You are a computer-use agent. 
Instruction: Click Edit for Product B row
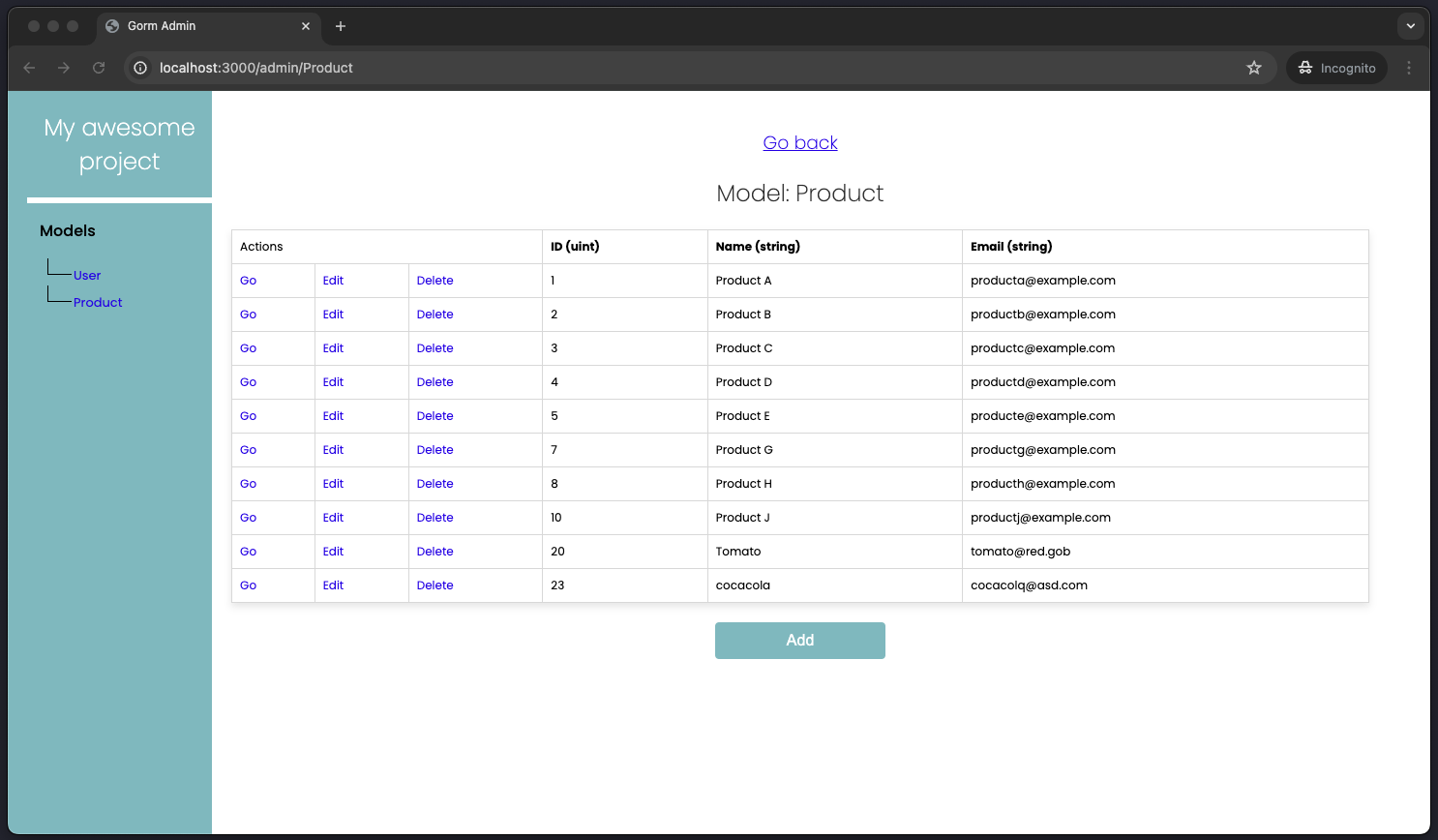[333, 315]
